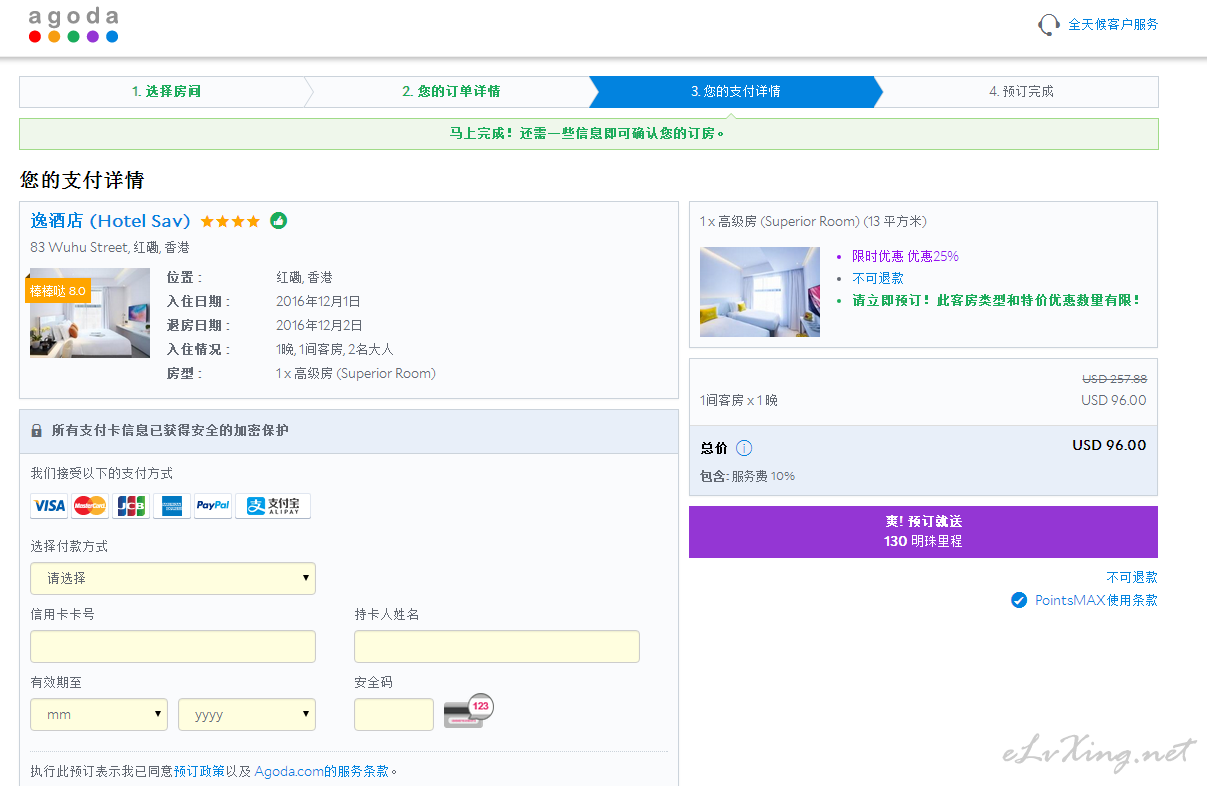Focus the 信用卡卡号 card number field

coord(173,646)
